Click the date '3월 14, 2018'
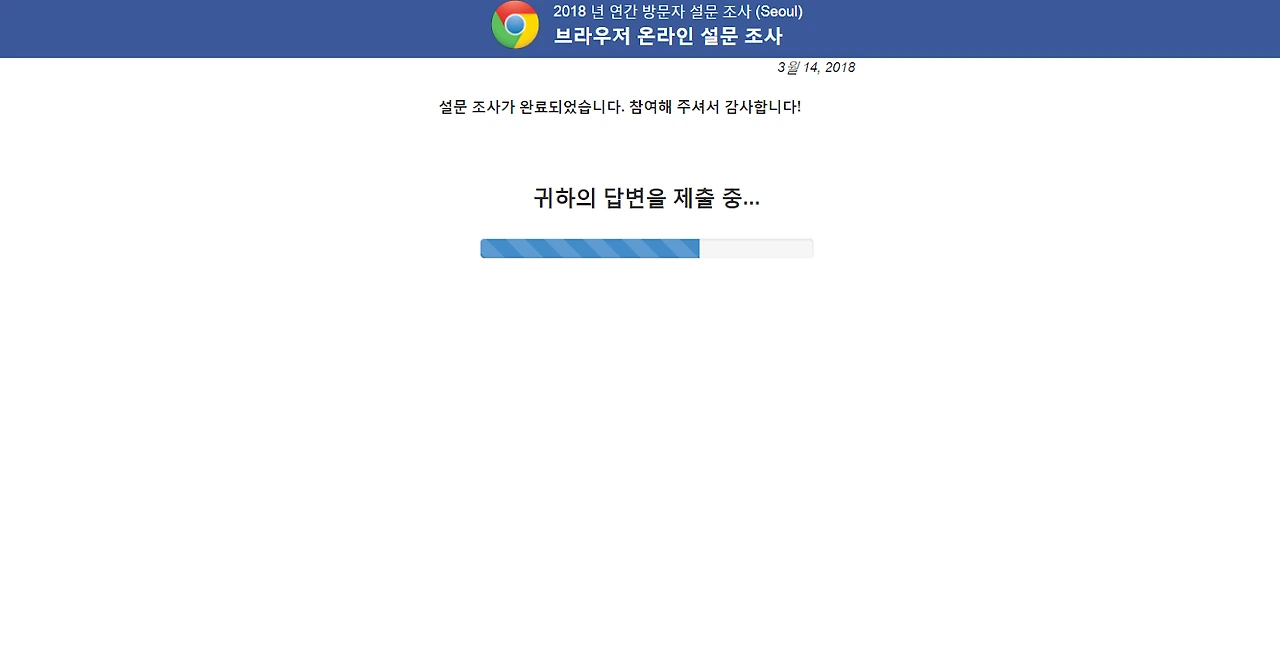1280x652 pixels. pos(816,67)
